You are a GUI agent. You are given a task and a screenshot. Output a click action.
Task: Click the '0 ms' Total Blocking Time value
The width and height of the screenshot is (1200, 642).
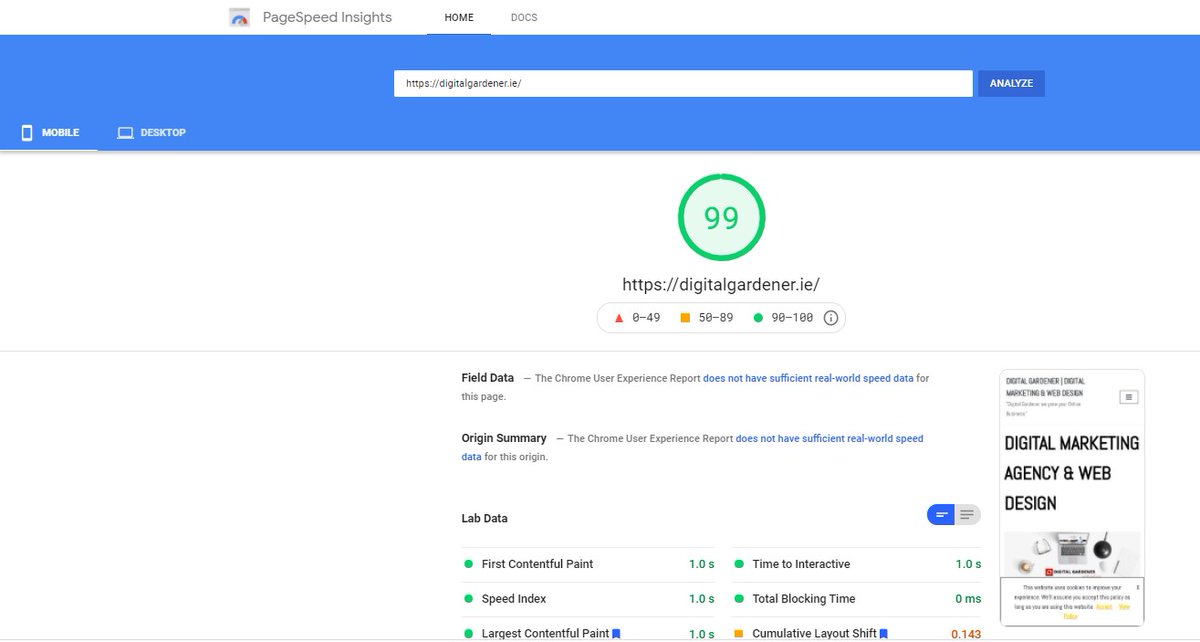click(968, 599)
